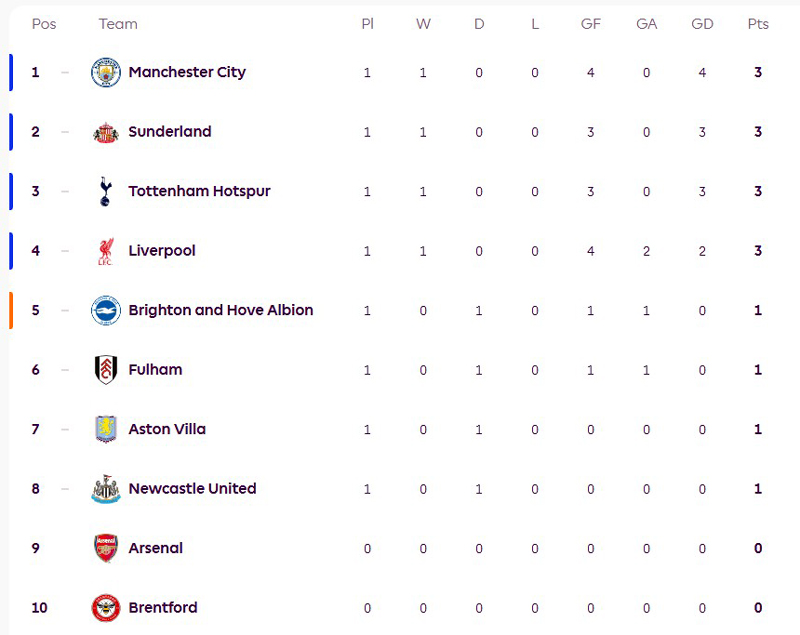Click the Team column header
Screen dimensions: 800x635
click(x=118, y=24)
